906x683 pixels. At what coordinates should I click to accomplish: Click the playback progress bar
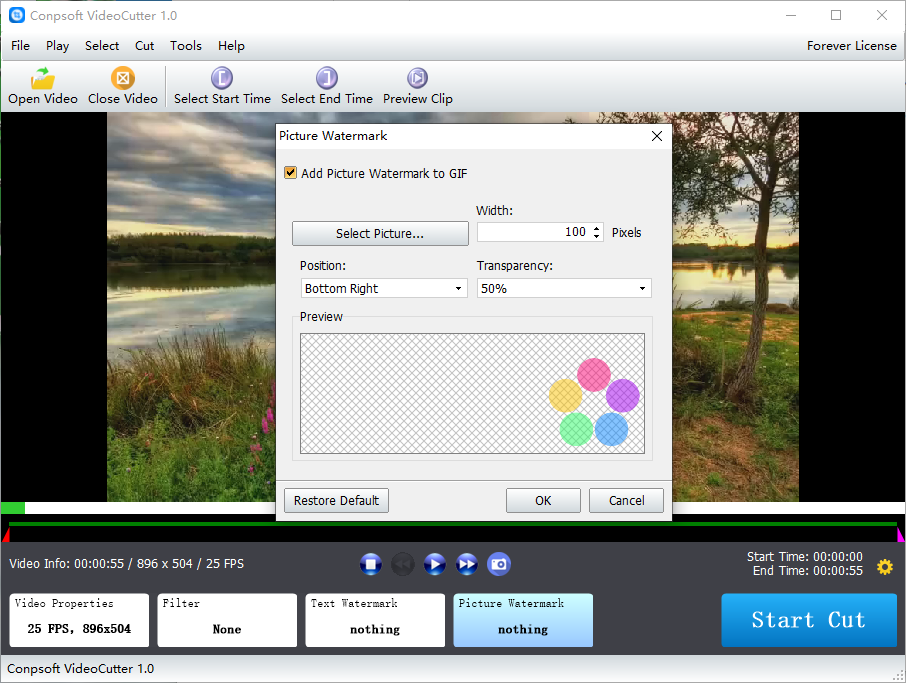pyautogui.click(x=452, y=508)
